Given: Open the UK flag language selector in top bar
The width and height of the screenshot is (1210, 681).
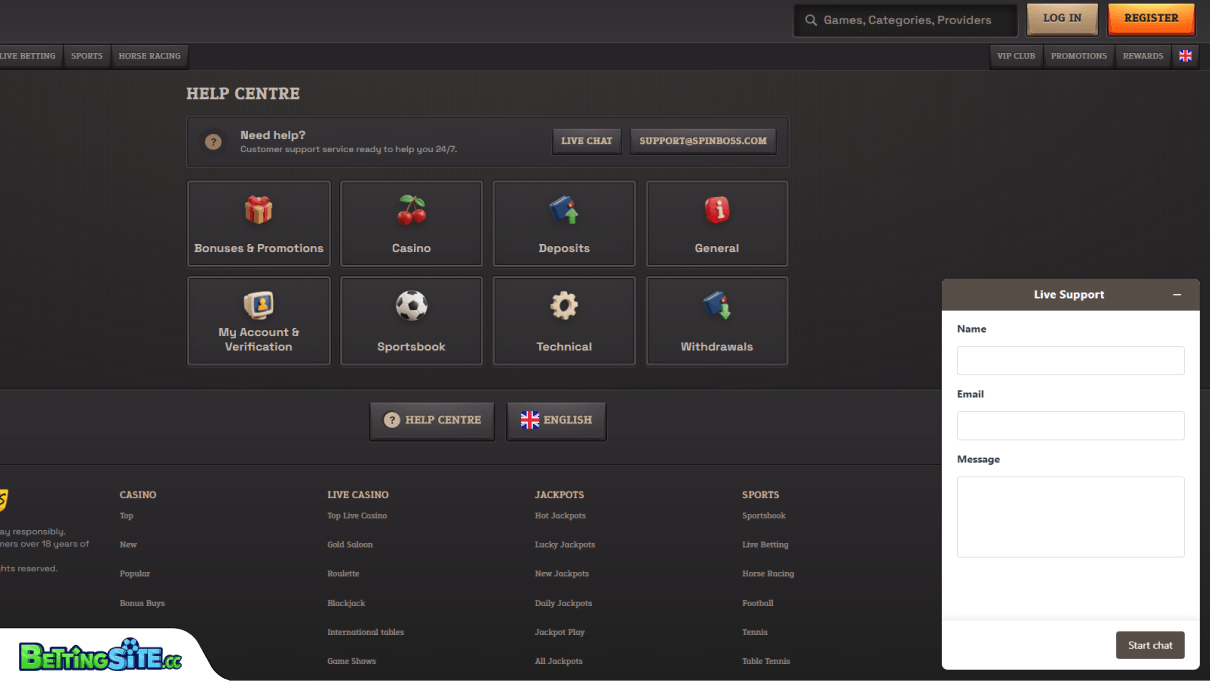Looking at the screenshot, I should [1185, 56].
